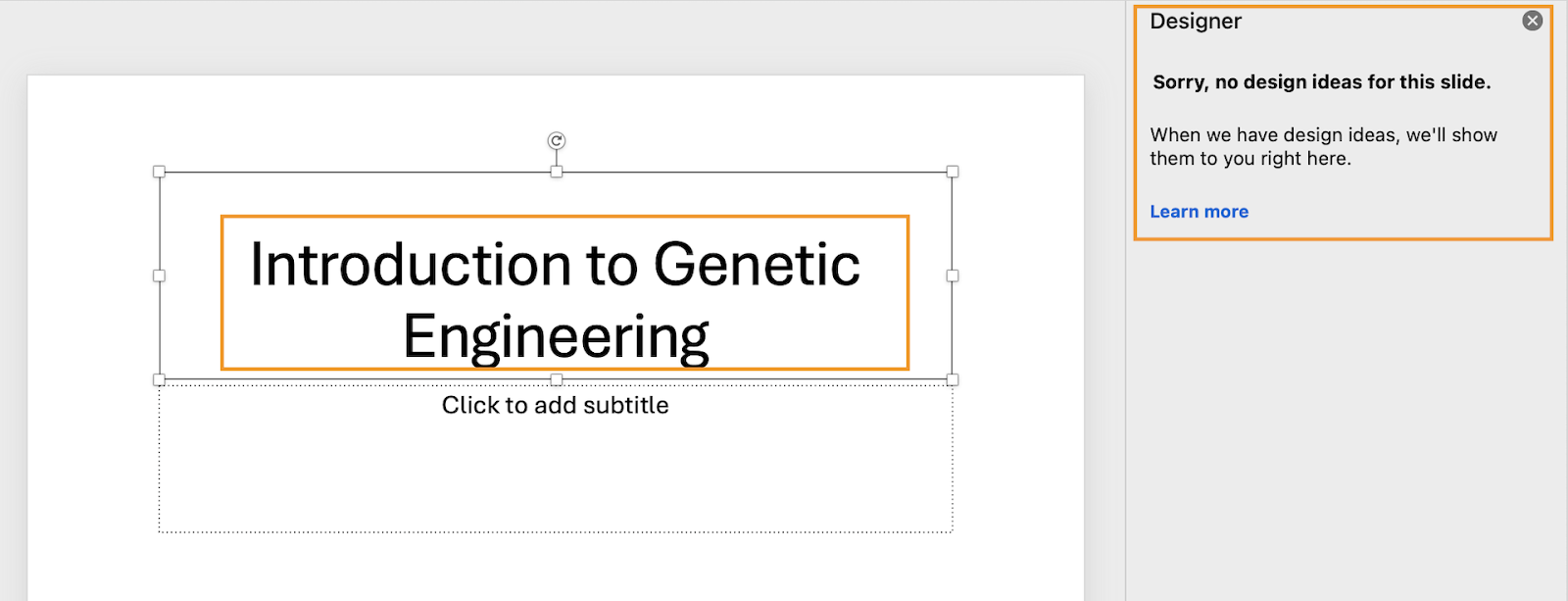This screenshot has height=601, width=1568.
Task: Select the bottom-center resize handle of title box
Action: (x=557, y=379)
